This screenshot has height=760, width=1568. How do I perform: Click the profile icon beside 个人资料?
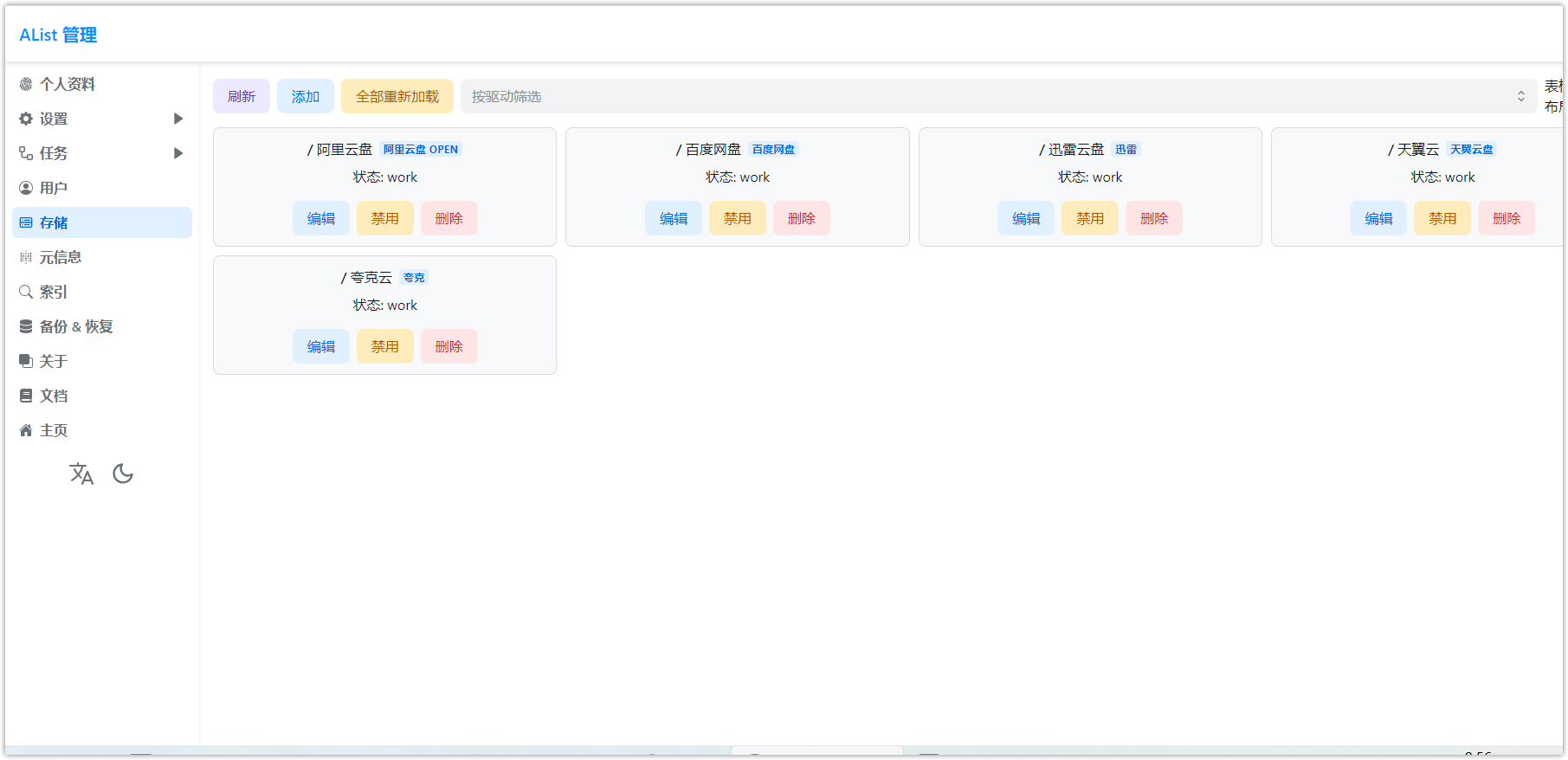coord(26,84)
